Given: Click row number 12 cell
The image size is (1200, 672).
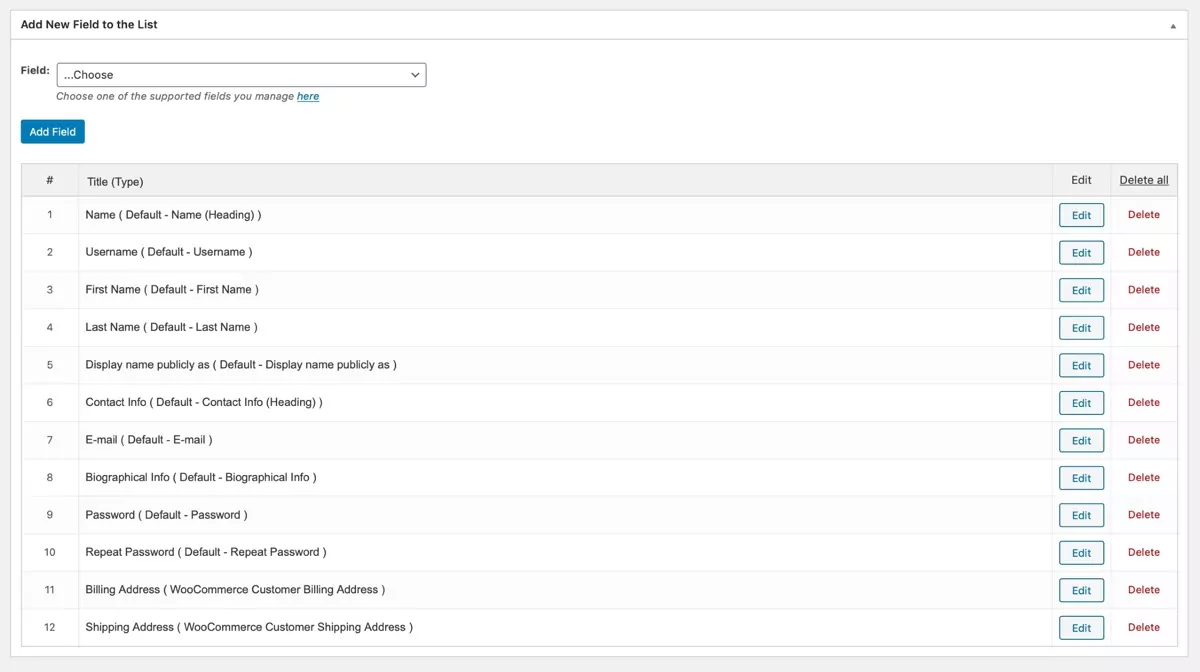Looking at the screenshot, I should (50, 627).
